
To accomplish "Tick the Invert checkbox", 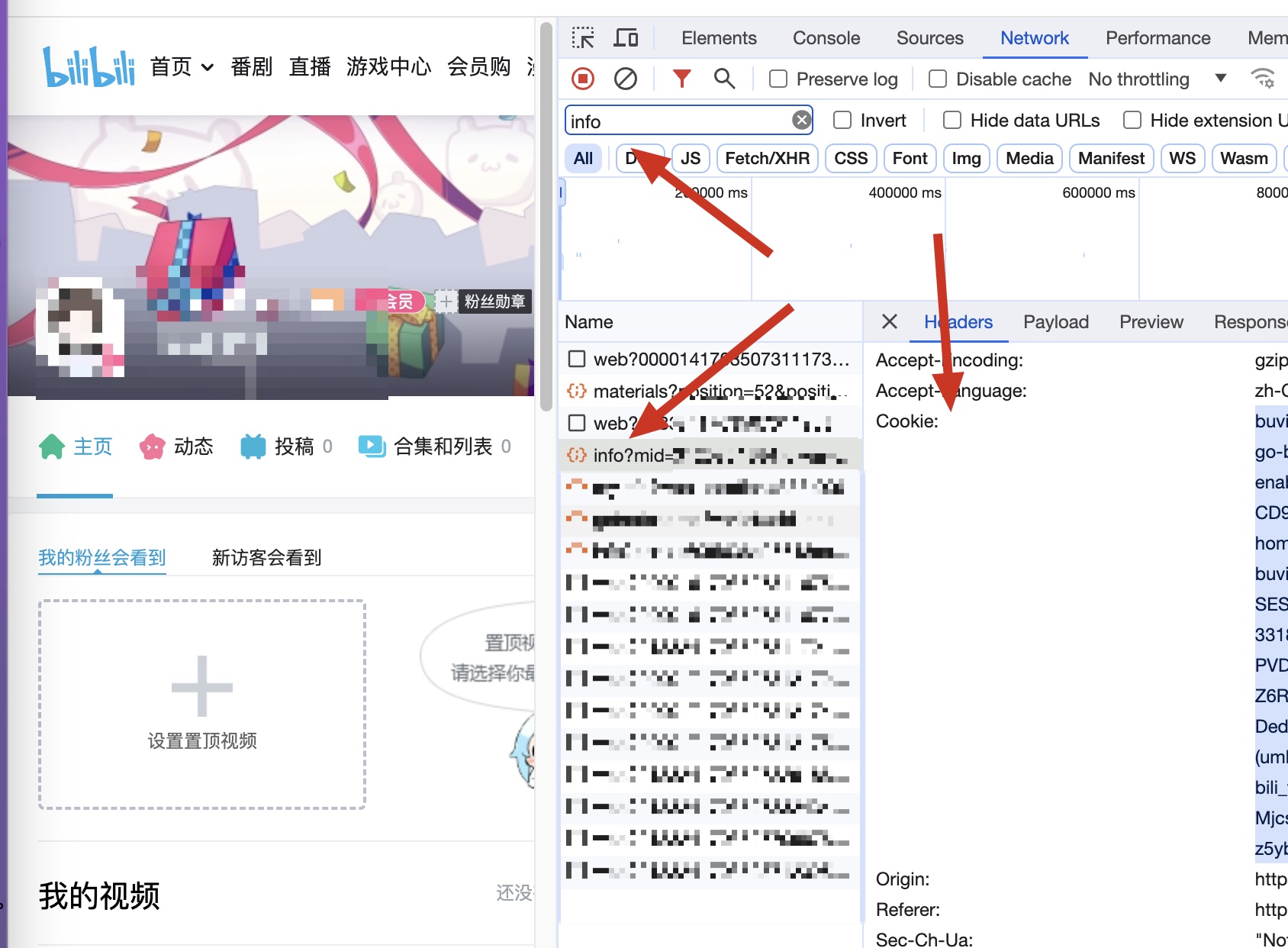I will pos(842,120).
